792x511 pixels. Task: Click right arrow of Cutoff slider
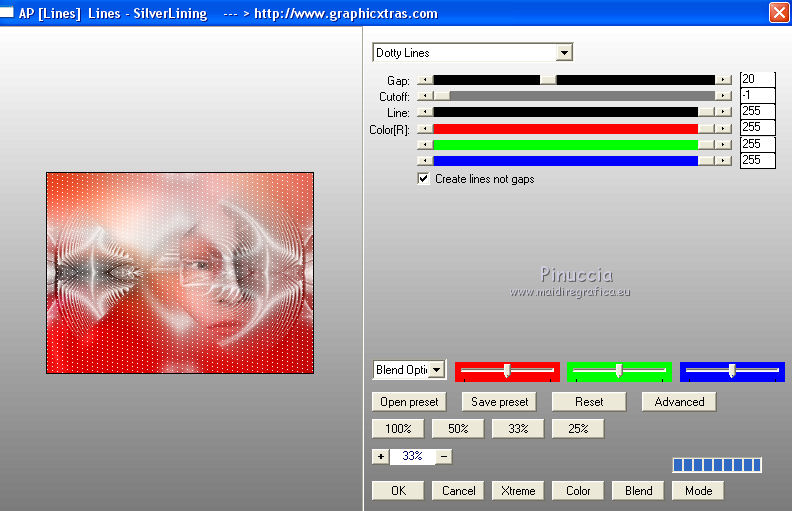(723, 96)
